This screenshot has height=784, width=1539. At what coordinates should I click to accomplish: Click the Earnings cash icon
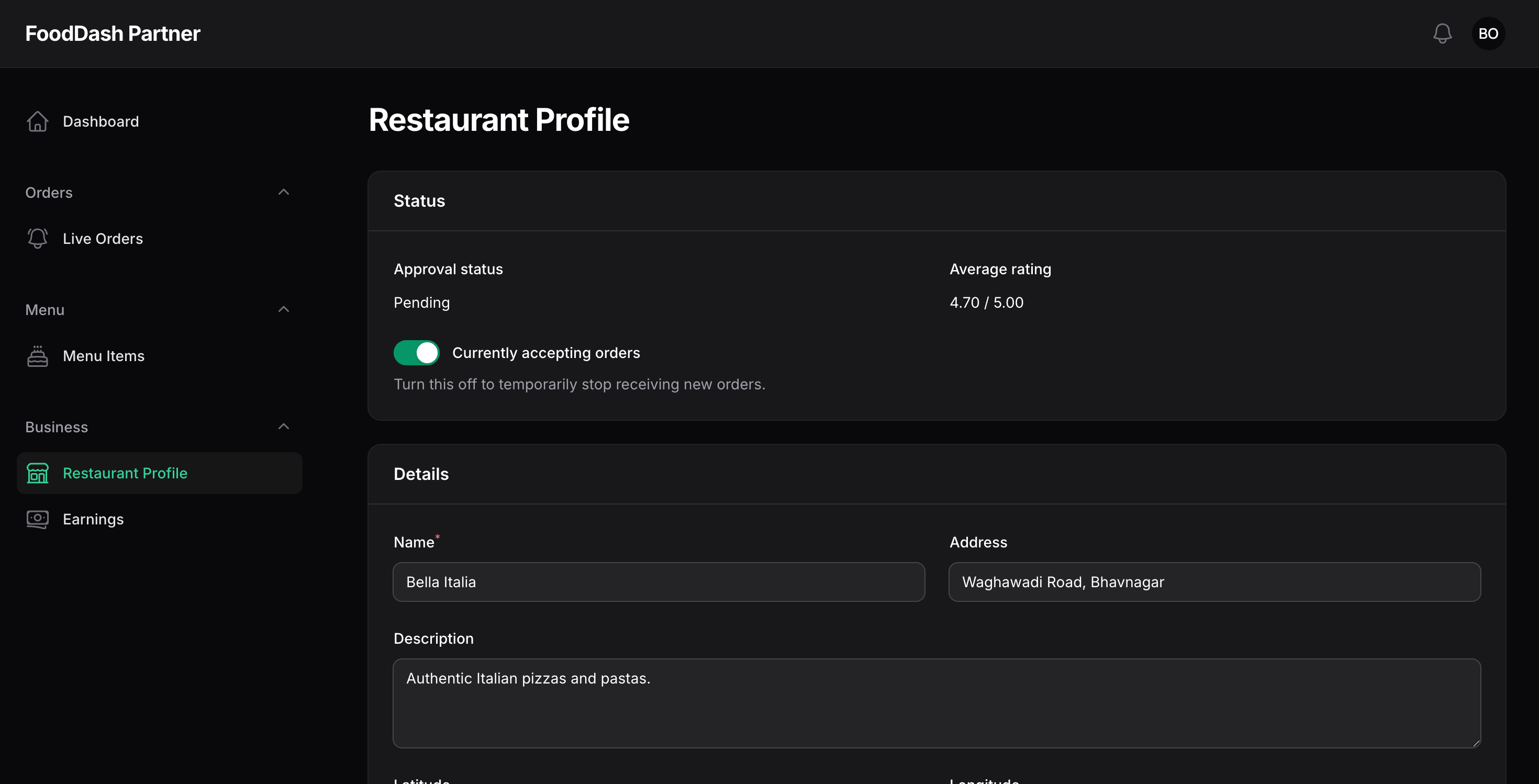click(37, 519)
